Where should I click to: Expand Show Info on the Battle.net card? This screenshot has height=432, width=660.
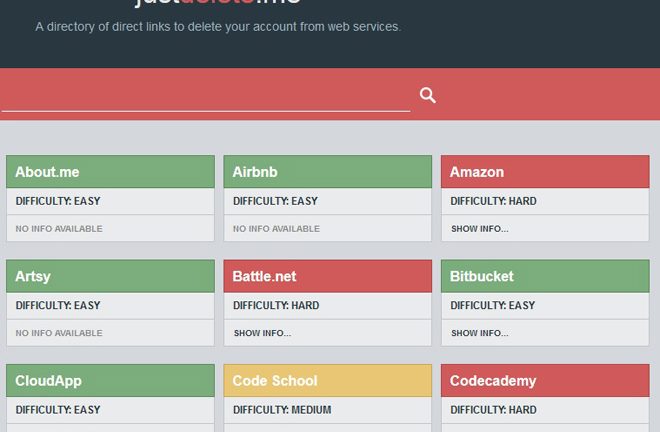click(x=262, y=333)
